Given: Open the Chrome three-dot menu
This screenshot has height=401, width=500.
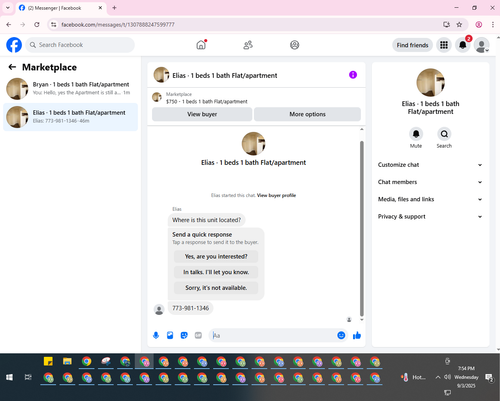Looking at the screenshot, I should [493, 25].
